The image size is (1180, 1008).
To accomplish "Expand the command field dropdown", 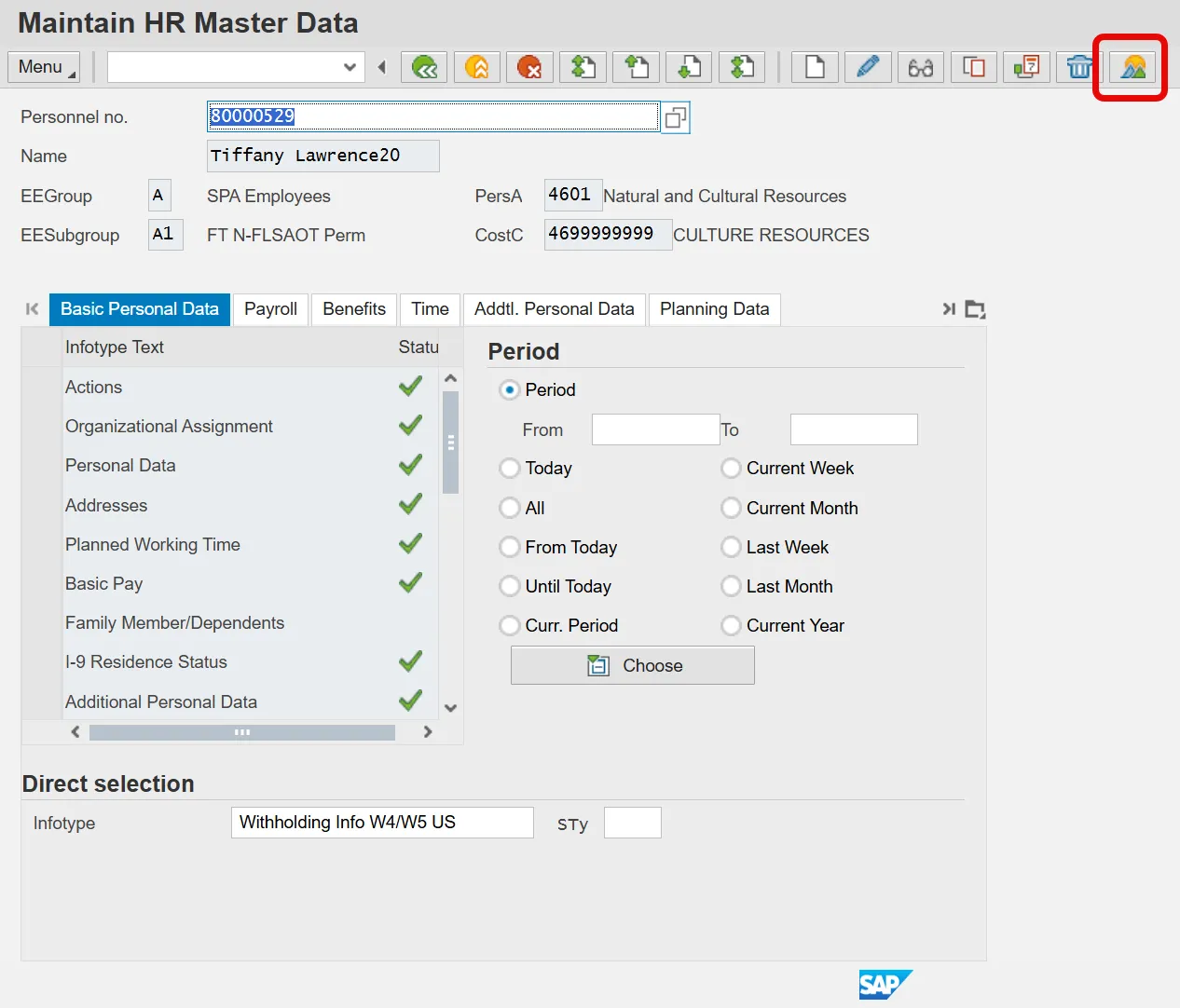I will tap(350, 67).
